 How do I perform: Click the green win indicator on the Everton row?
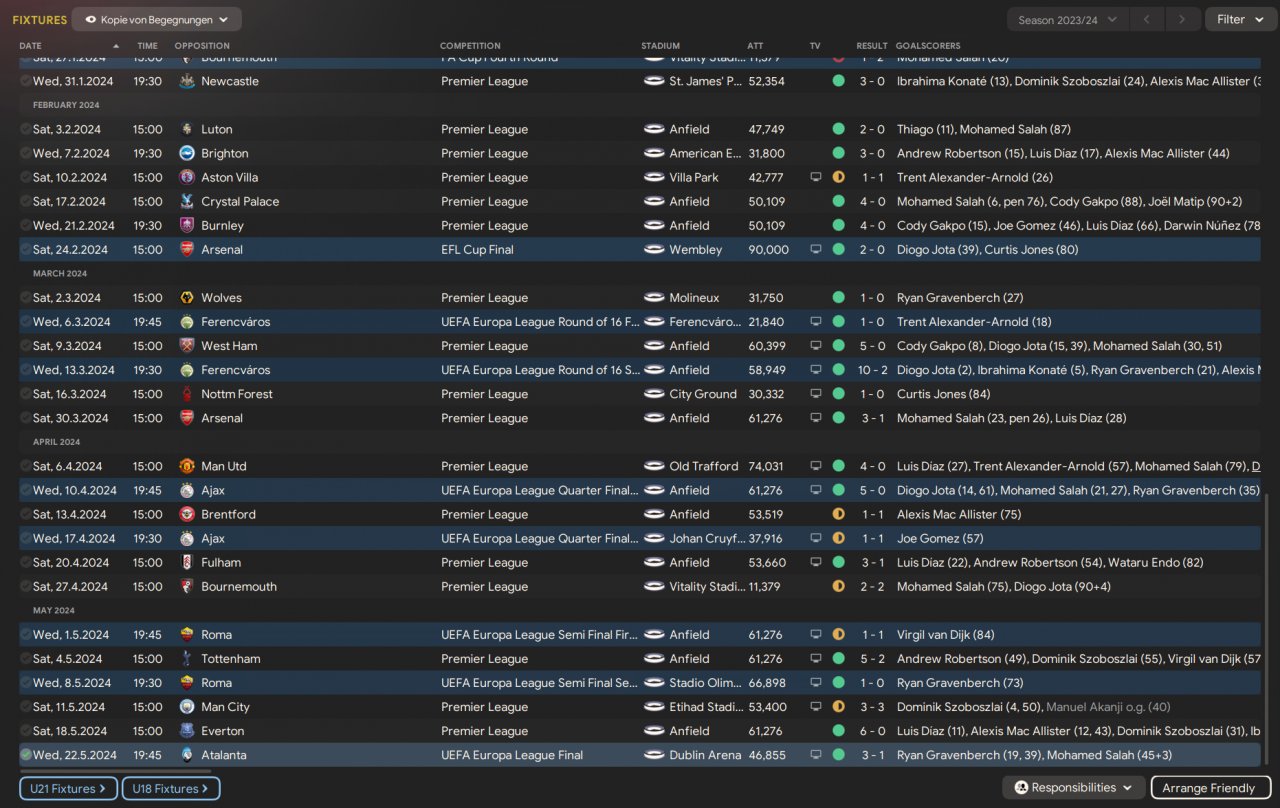tap(838, 731)
